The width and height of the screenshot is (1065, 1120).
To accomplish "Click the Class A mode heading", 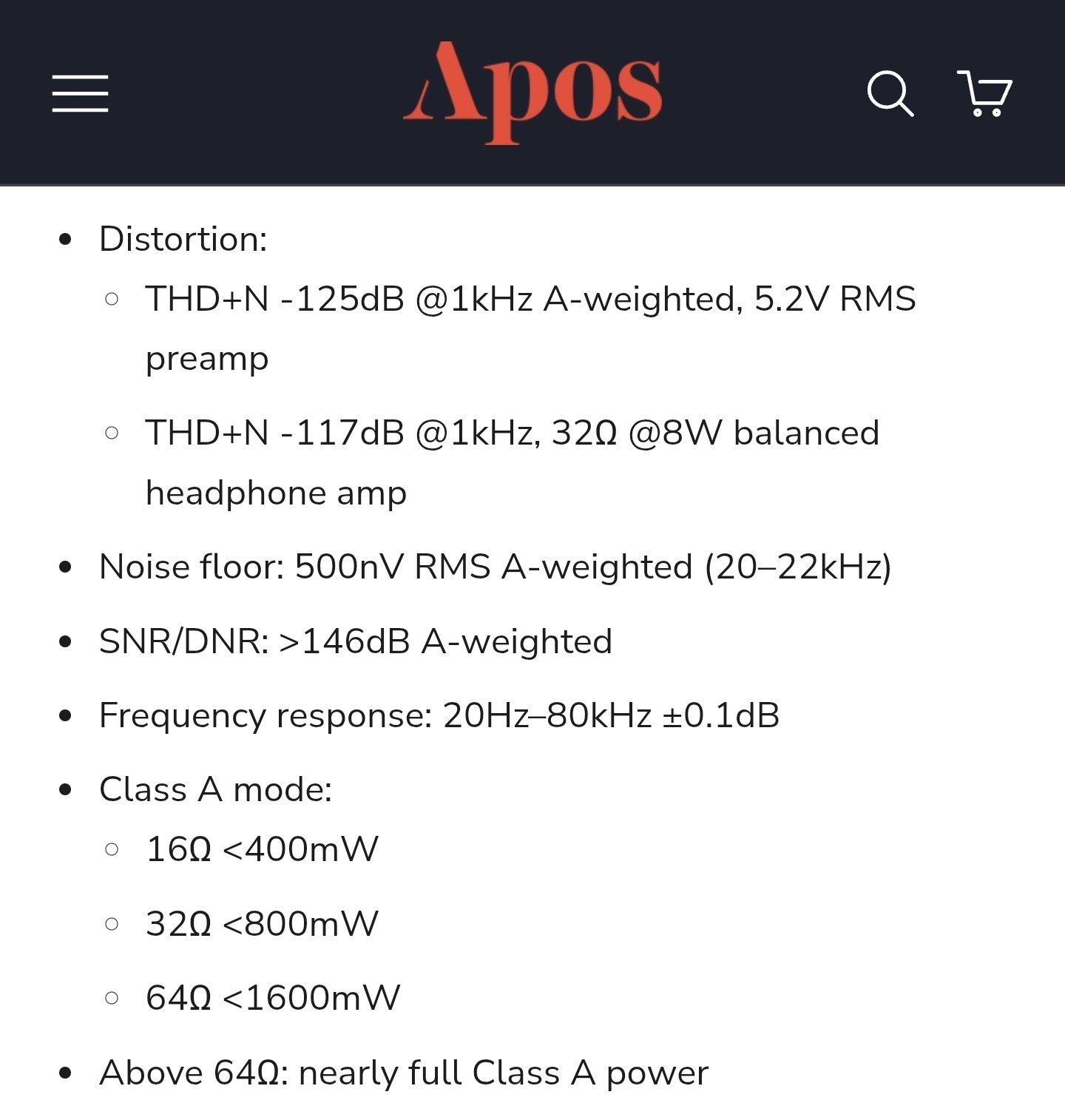I will [215, 789].
